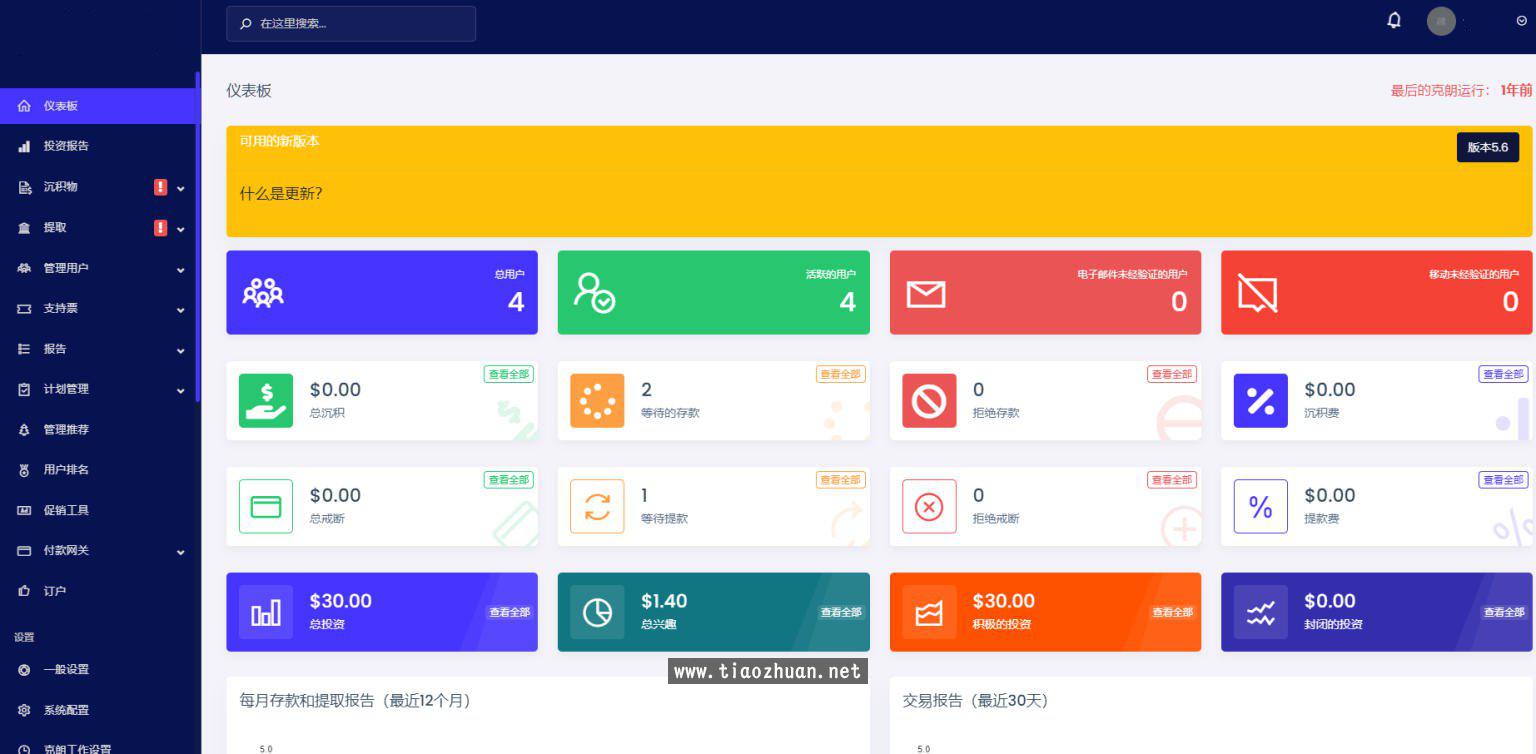Click the 版本5.6 button

(1487, 147)
